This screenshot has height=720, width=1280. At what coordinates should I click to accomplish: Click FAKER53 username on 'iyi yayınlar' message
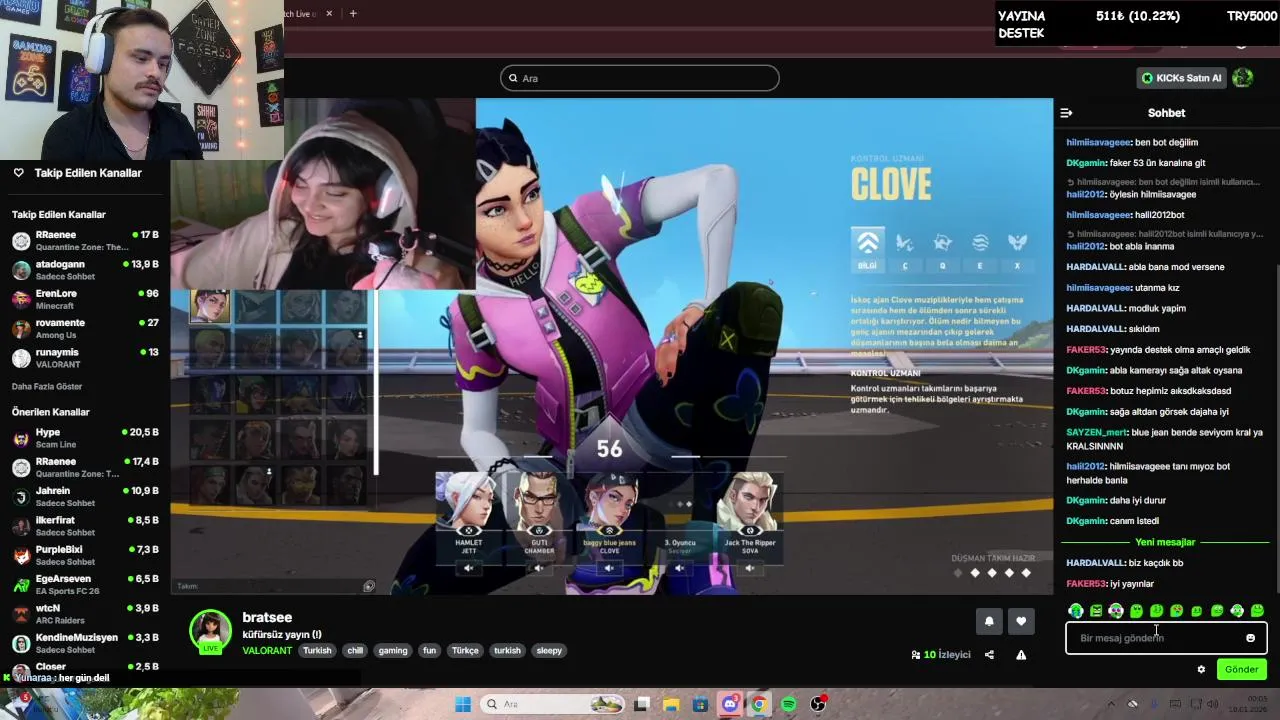pos(1086,584)
